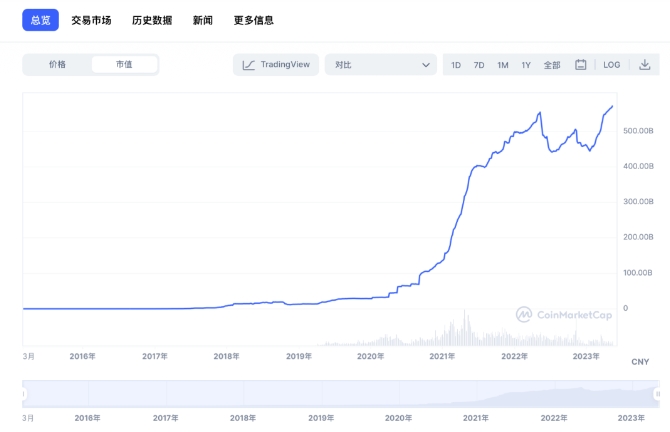Expand the 对比 compare dropdown
Screen dimensions: 670x432
pos(381,65)
